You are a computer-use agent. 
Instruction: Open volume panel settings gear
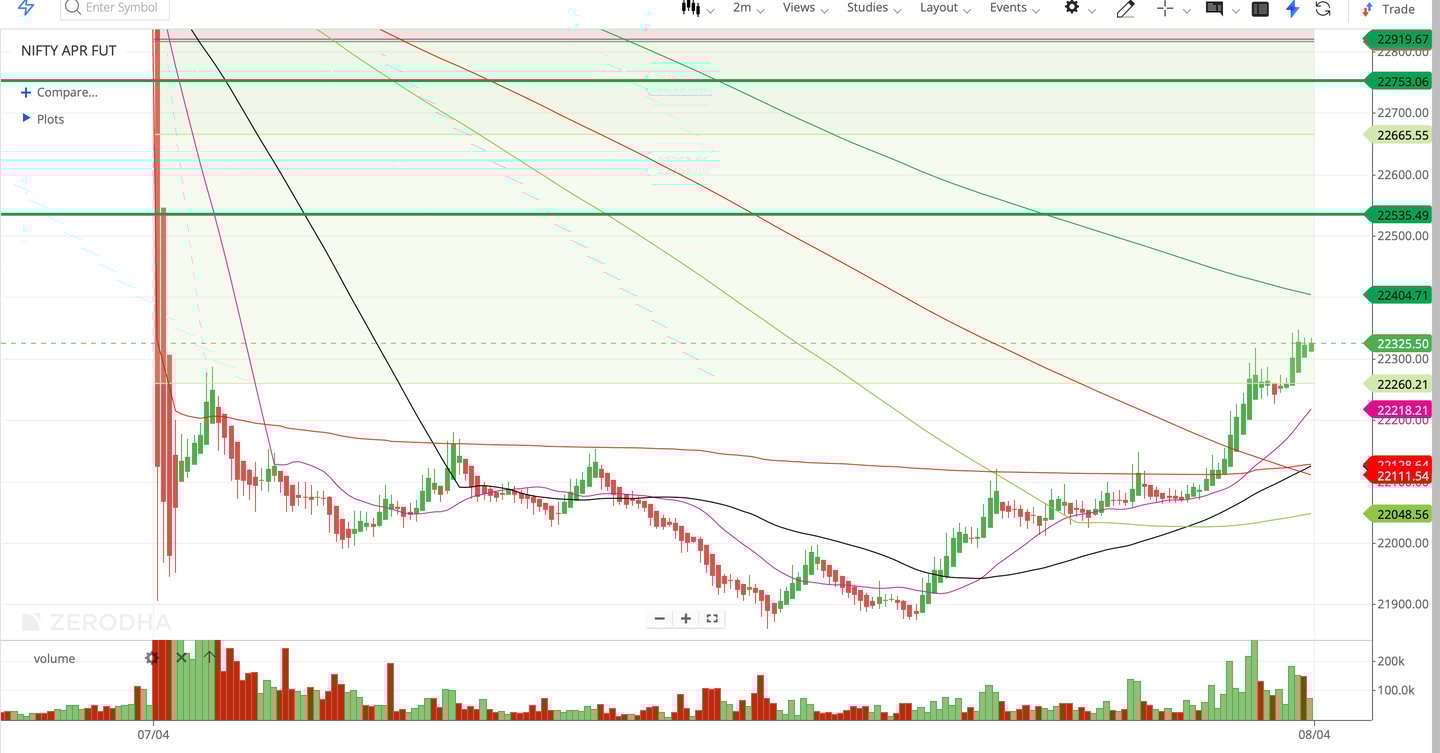(x=152, y=658)
